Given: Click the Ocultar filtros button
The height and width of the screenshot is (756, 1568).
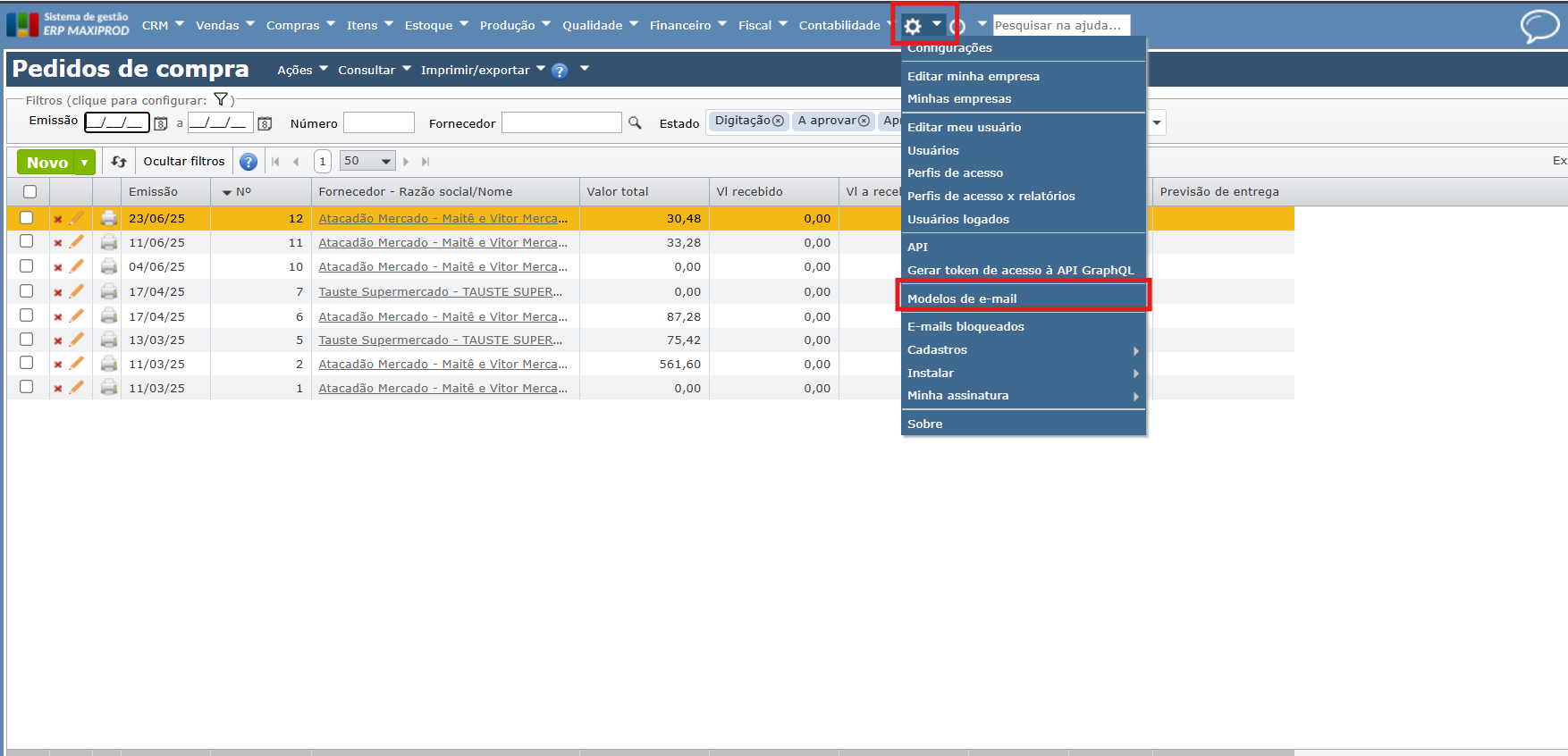Looking at the screenshot, I should point(184,162).
